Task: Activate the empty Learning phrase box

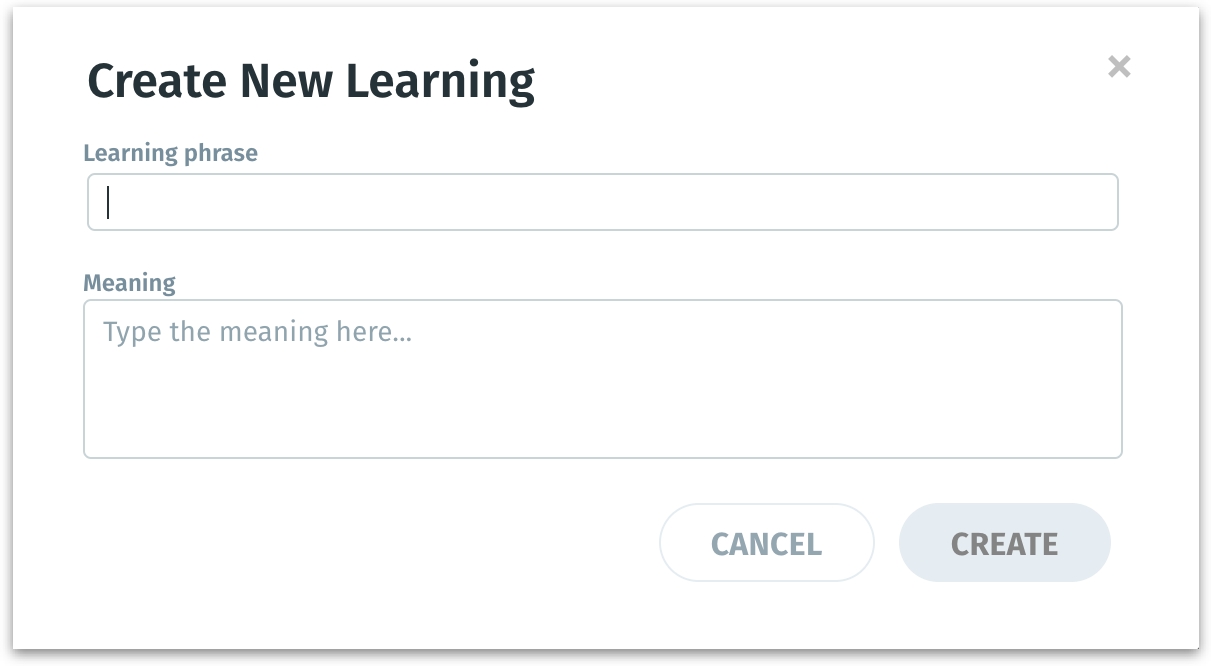Action: pos(602,202)
